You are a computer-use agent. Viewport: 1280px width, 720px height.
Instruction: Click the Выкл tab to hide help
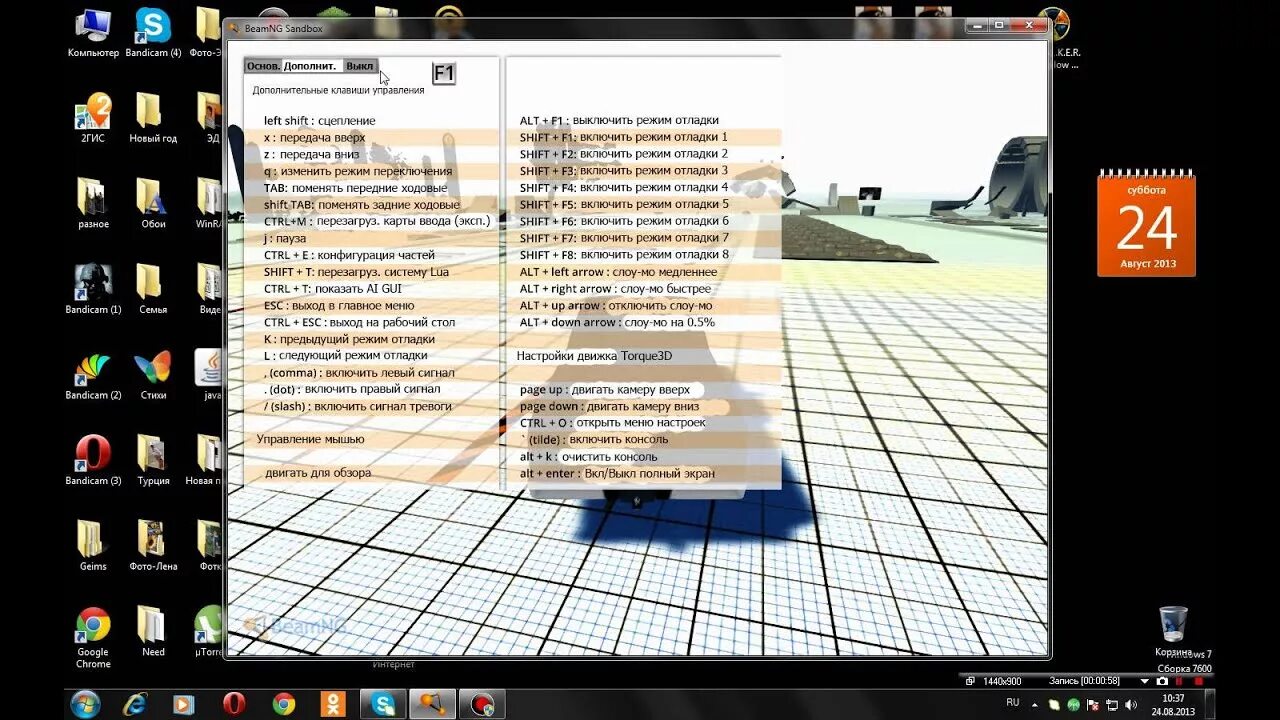pos(360,66)
